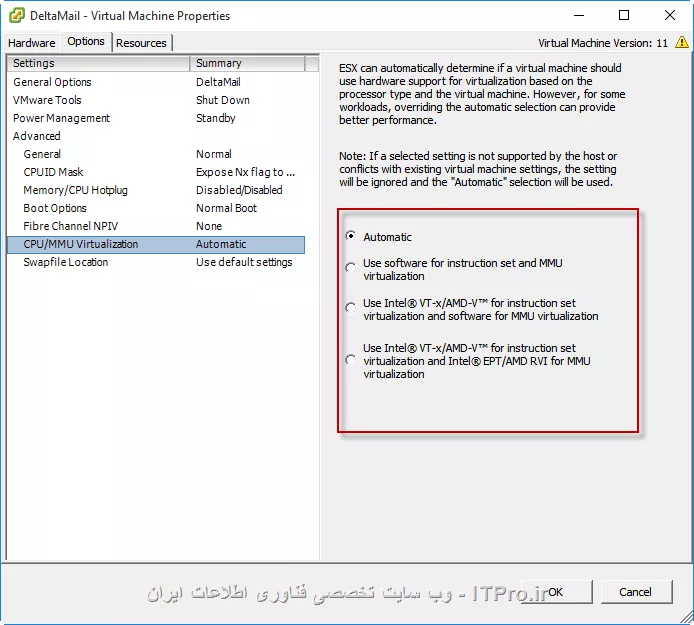Select General under Advanced
694x625 pixels.
tap(156, 154)
